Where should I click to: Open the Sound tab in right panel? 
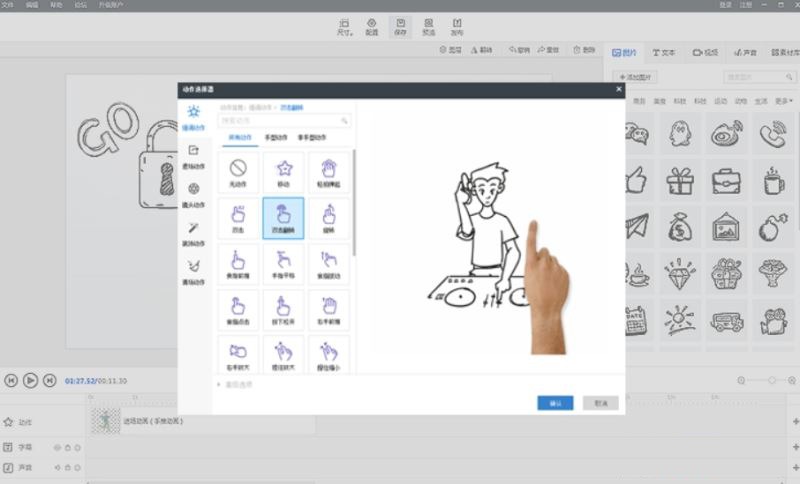coord(745,53)
